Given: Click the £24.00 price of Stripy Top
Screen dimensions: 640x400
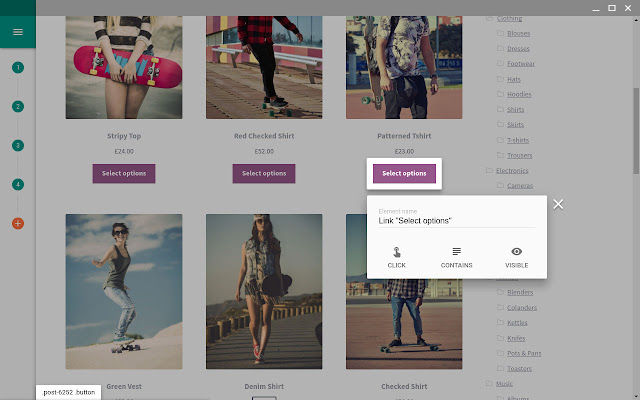Looking at the screenshot, I should click(124, 151).
